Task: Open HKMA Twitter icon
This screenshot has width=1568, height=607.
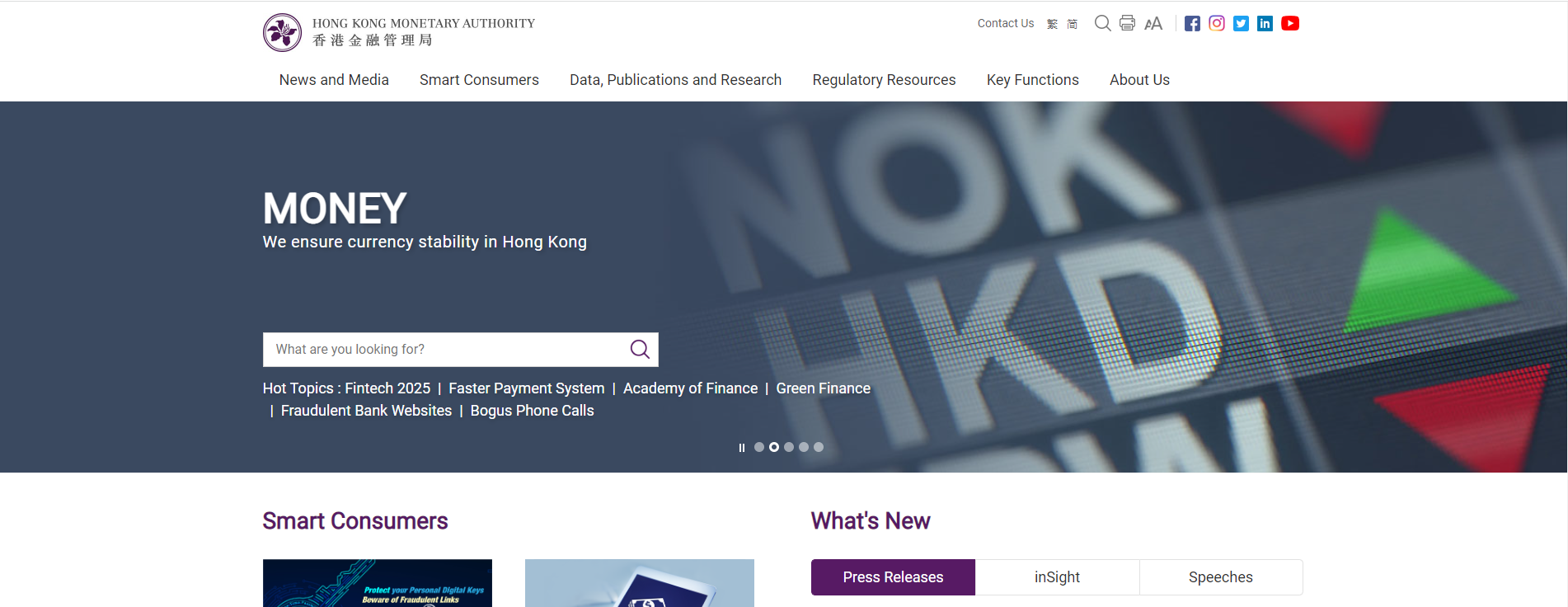Action: (x=1241, y=23)
